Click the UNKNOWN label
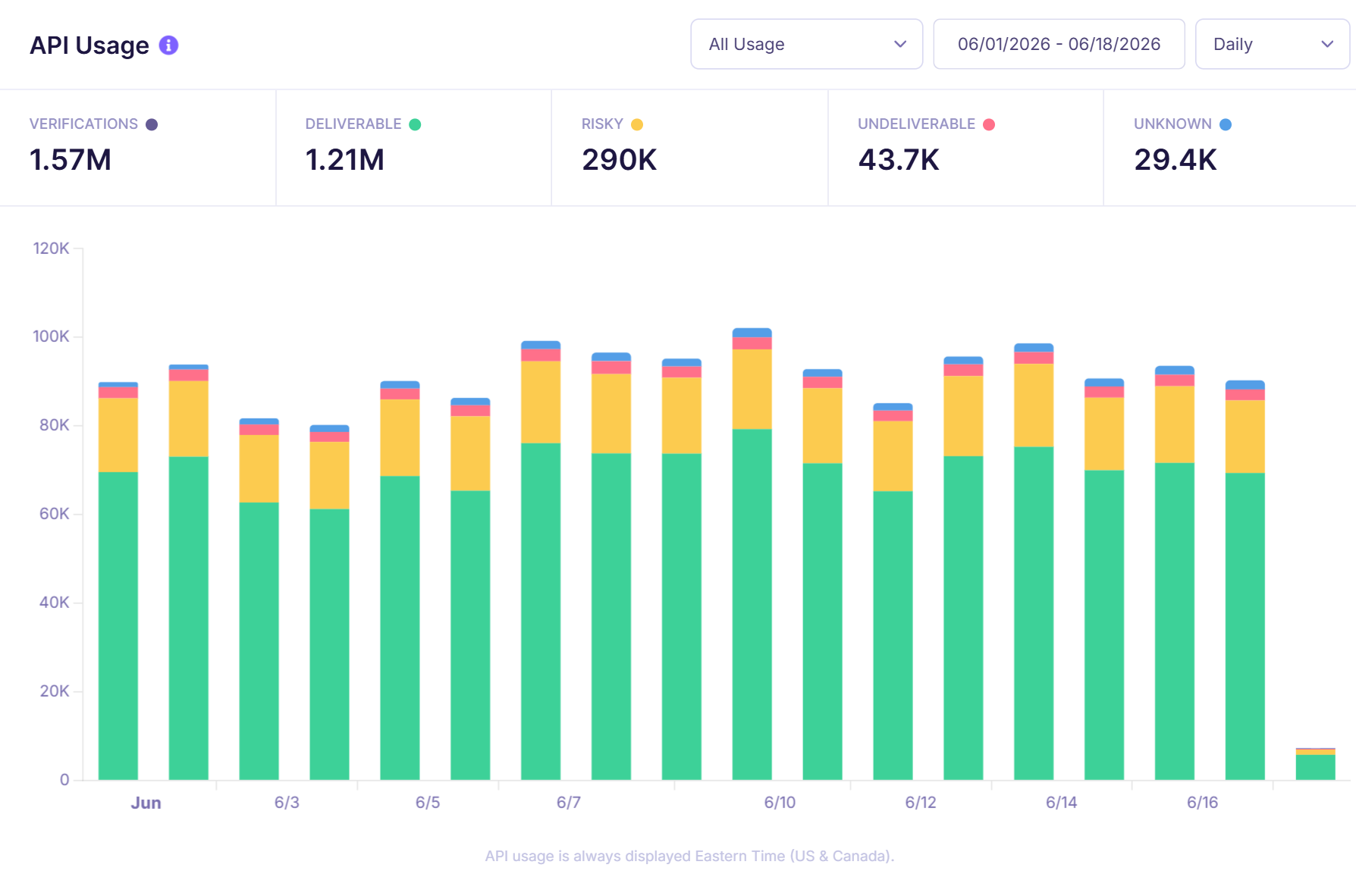Image resolution: width=1356 pixels, height=896 pixels. pos(1172,124)
